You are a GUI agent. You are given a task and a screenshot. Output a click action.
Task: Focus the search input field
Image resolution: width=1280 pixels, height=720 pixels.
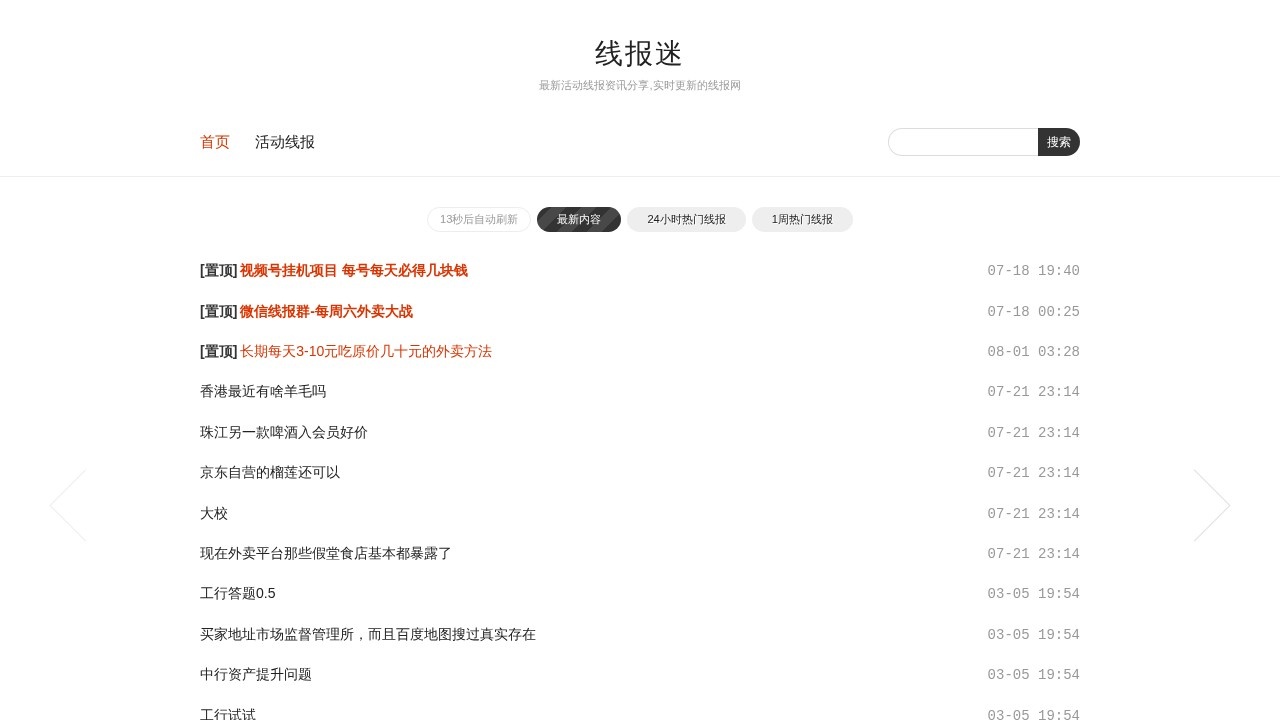click(x=963, y=142)
